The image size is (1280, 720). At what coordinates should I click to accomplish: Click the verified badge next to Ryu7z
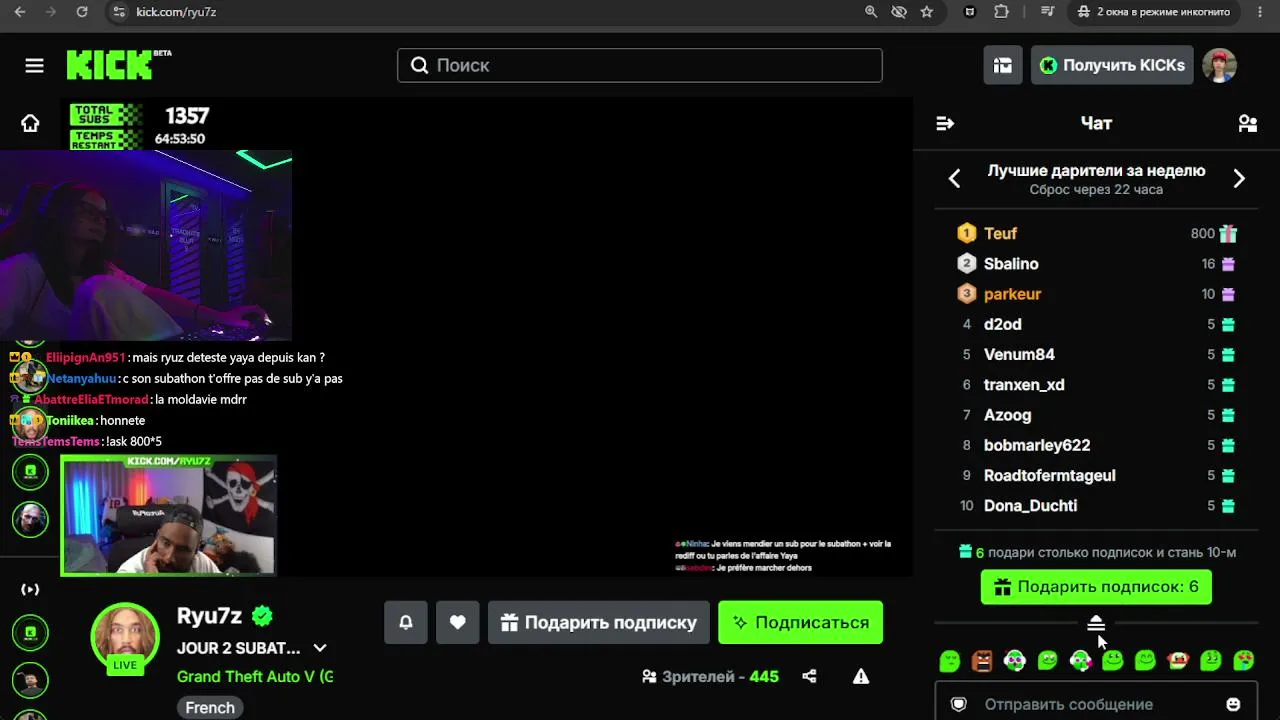pyautogui.click(x=263, y=616)
